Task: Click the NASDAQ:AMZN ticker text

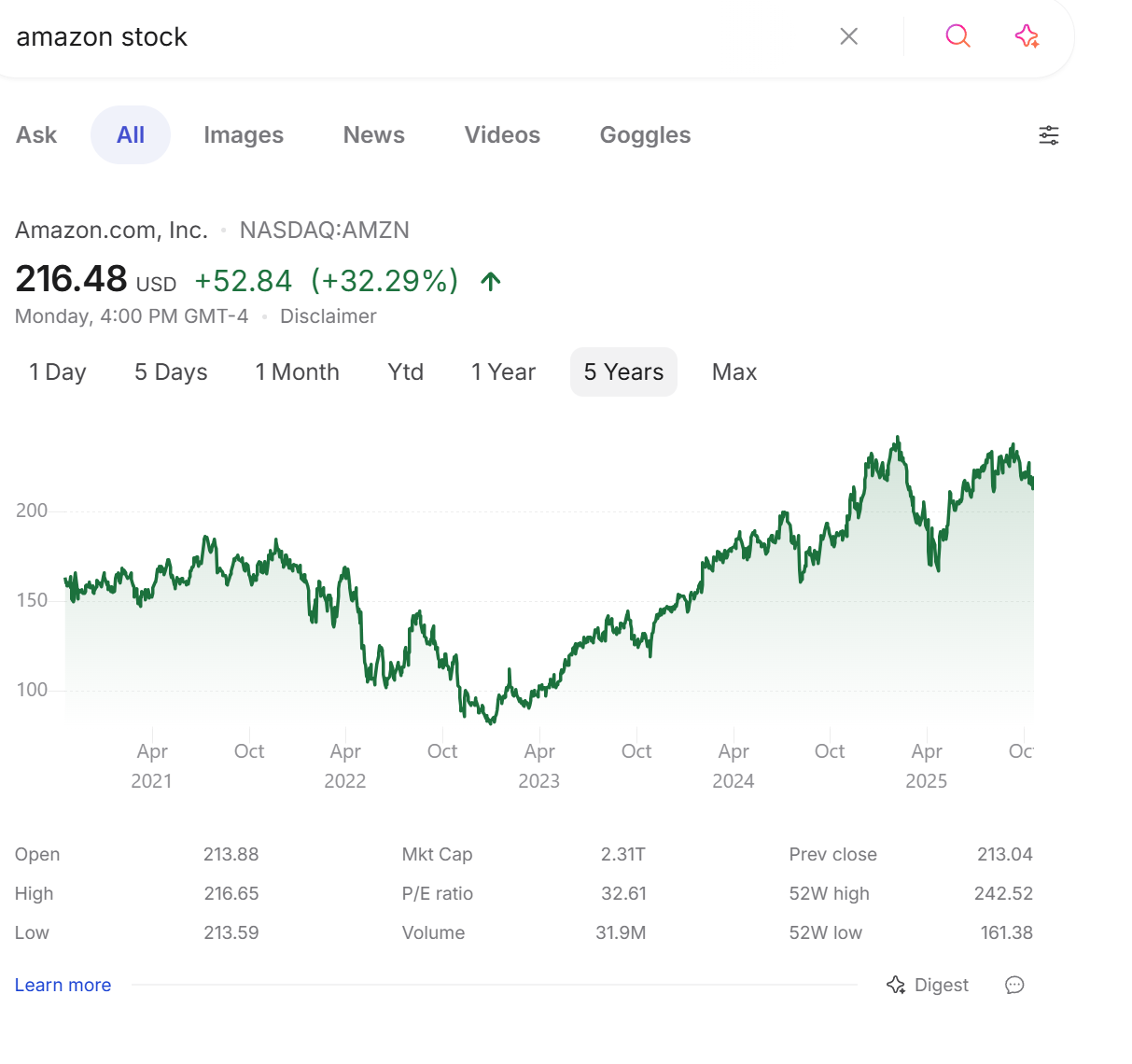Action: (x=325, y=231)
